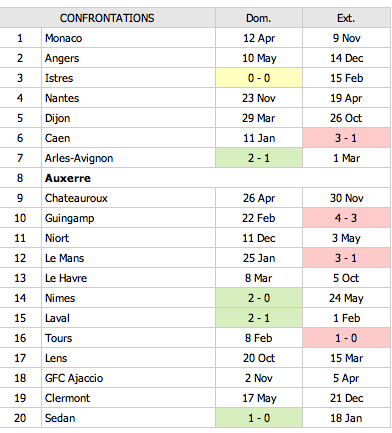Click the Chateauroux 30 Nov away date
This screenshot has height=433, width=392.
click(347, 198)
